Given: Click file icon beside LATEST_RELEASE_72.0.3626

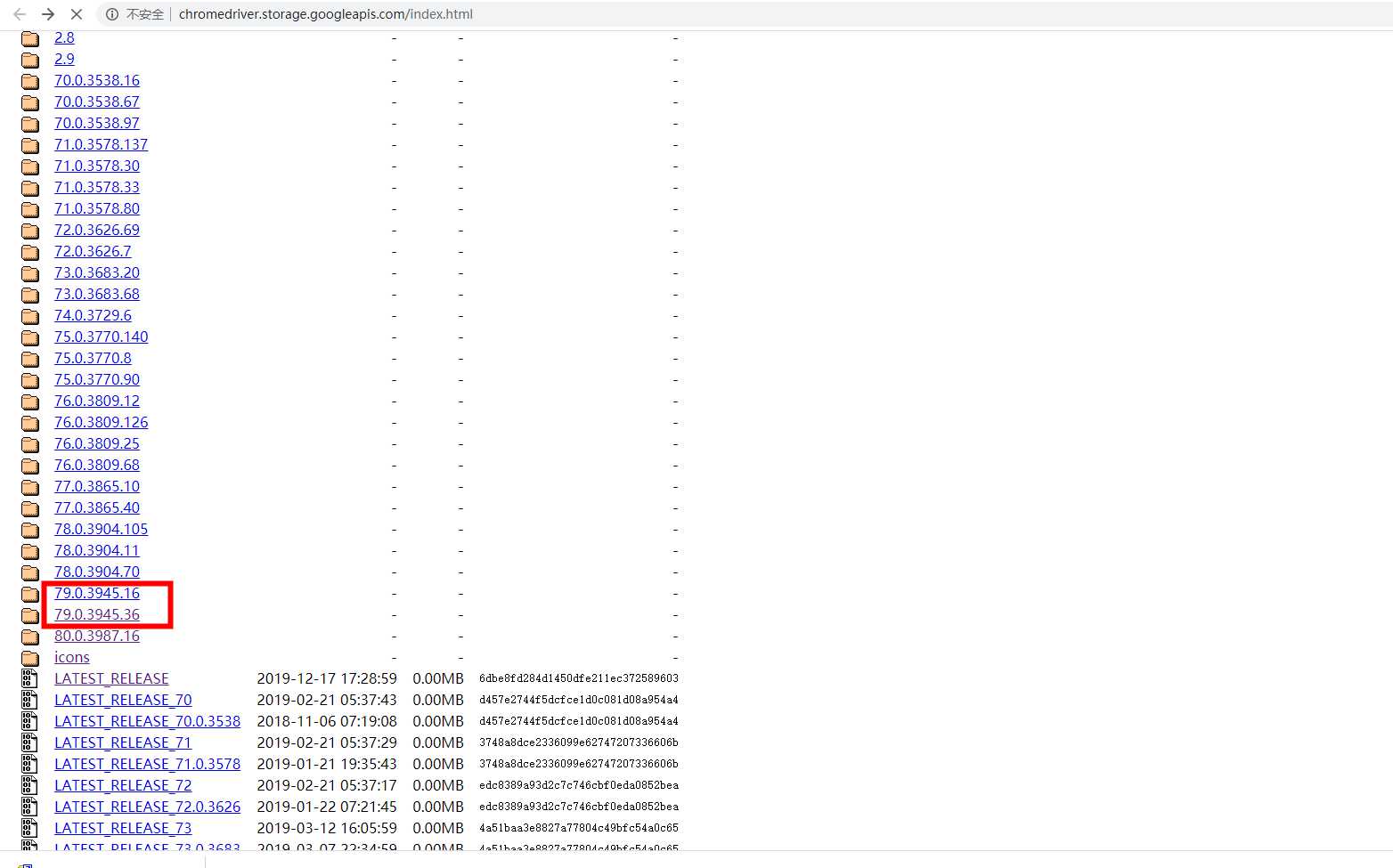Looking at the screenshot, I should click(x=29, y=807).
